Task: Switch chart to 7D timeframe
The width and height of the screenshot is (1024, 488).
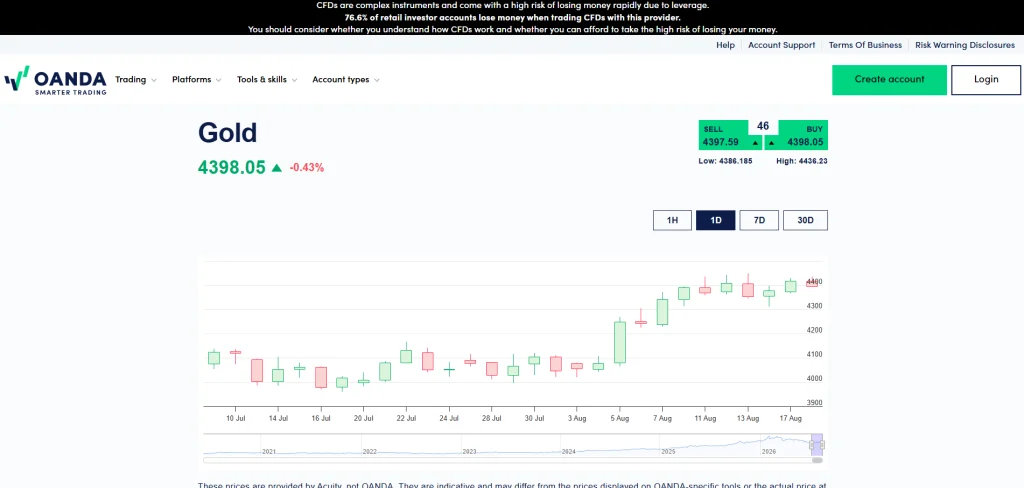Action: [x=759, y=220]
